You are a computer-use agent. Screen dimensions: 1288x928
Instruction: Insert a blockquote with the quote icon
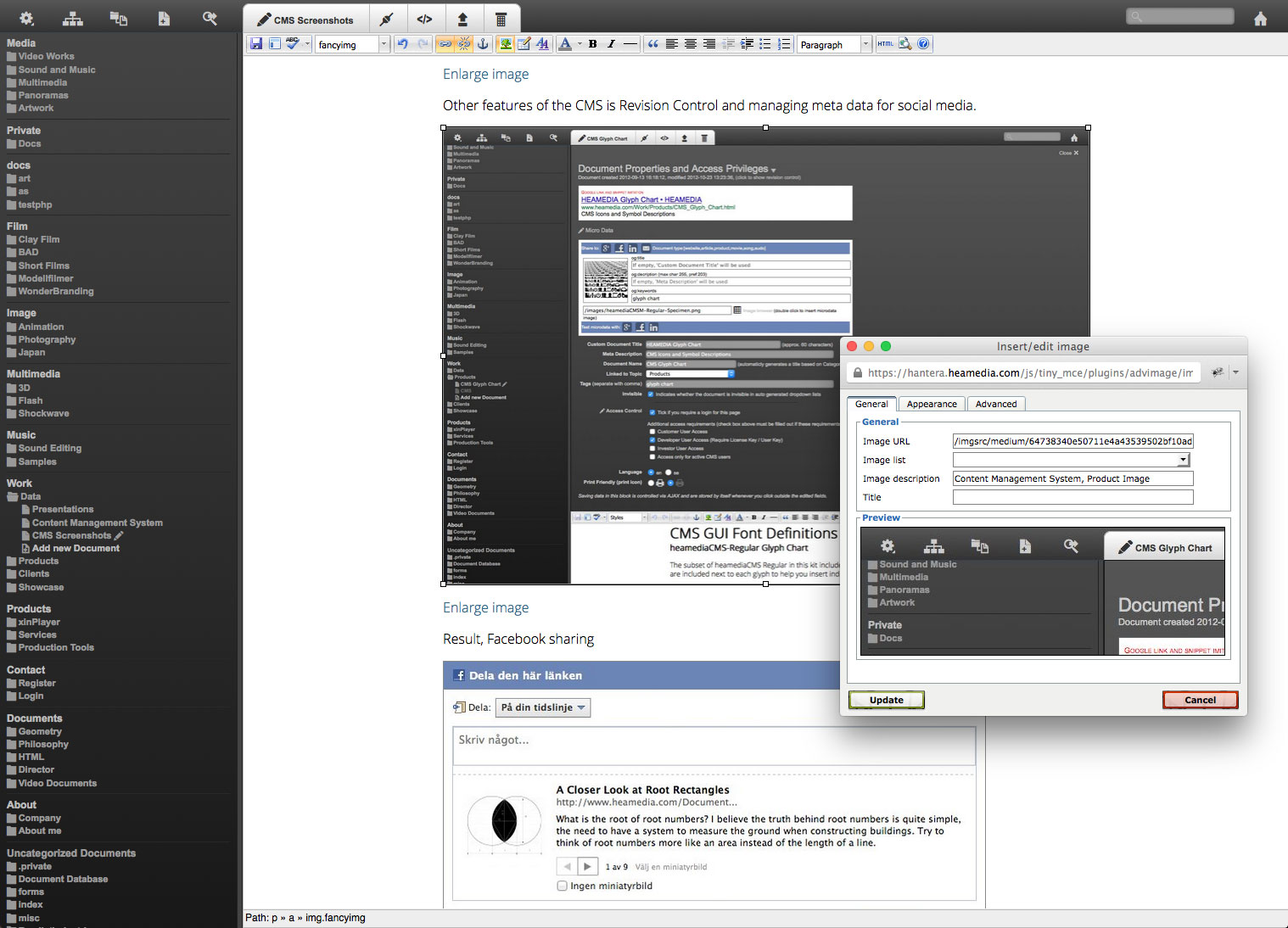(652, 44)
